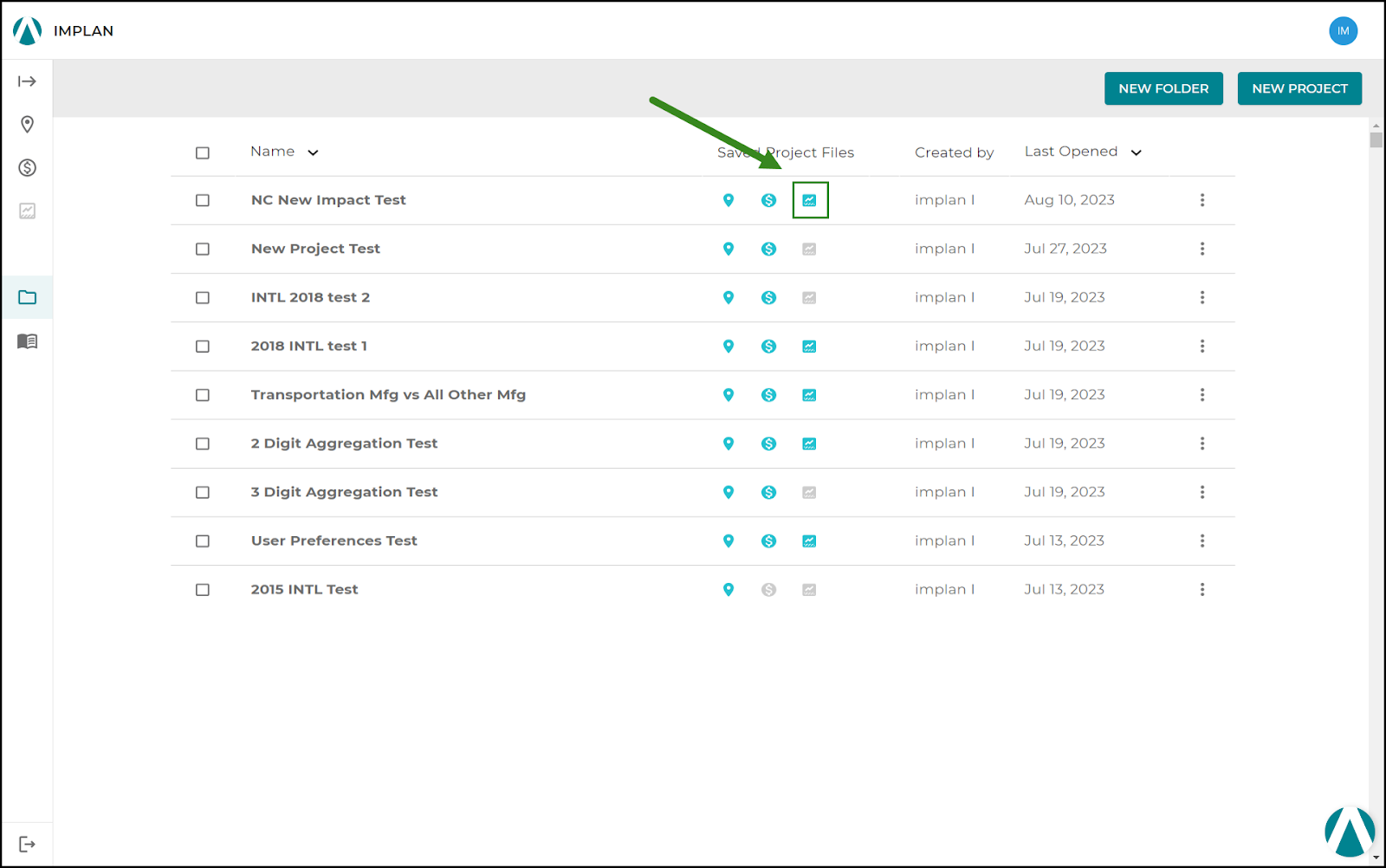Click the results icon for User Preferences Test
The image size is (1386, 868).
[x=808, y=541]
